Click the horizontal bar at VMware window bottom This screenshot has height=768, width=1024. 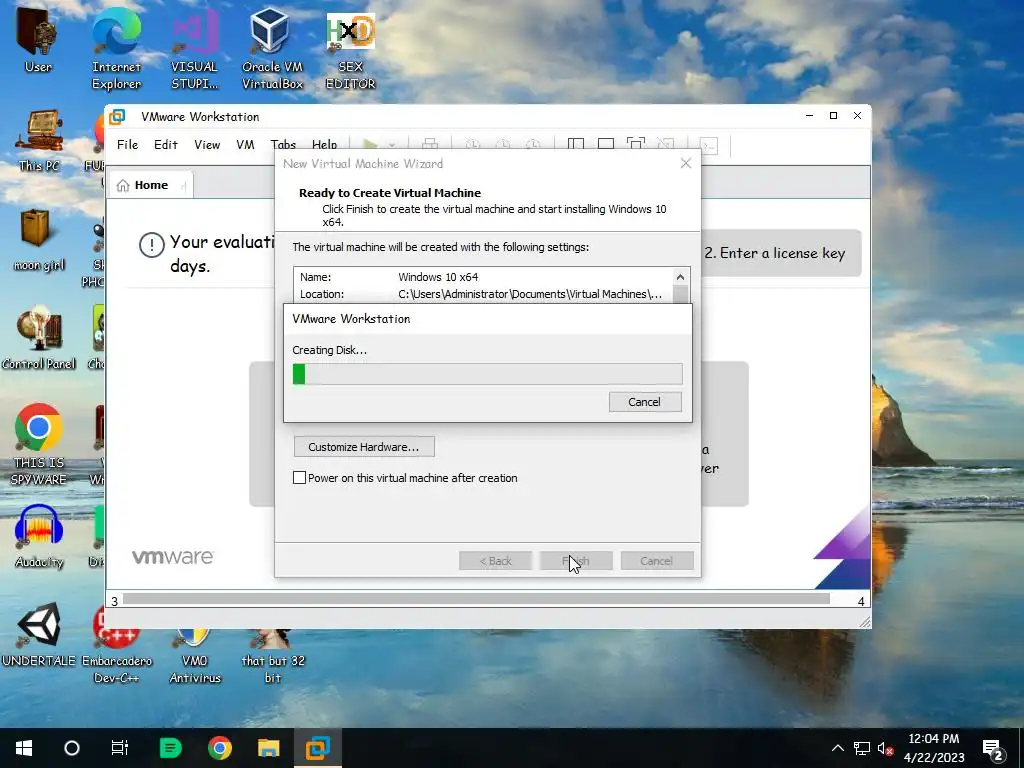click(x=476, y=599)
